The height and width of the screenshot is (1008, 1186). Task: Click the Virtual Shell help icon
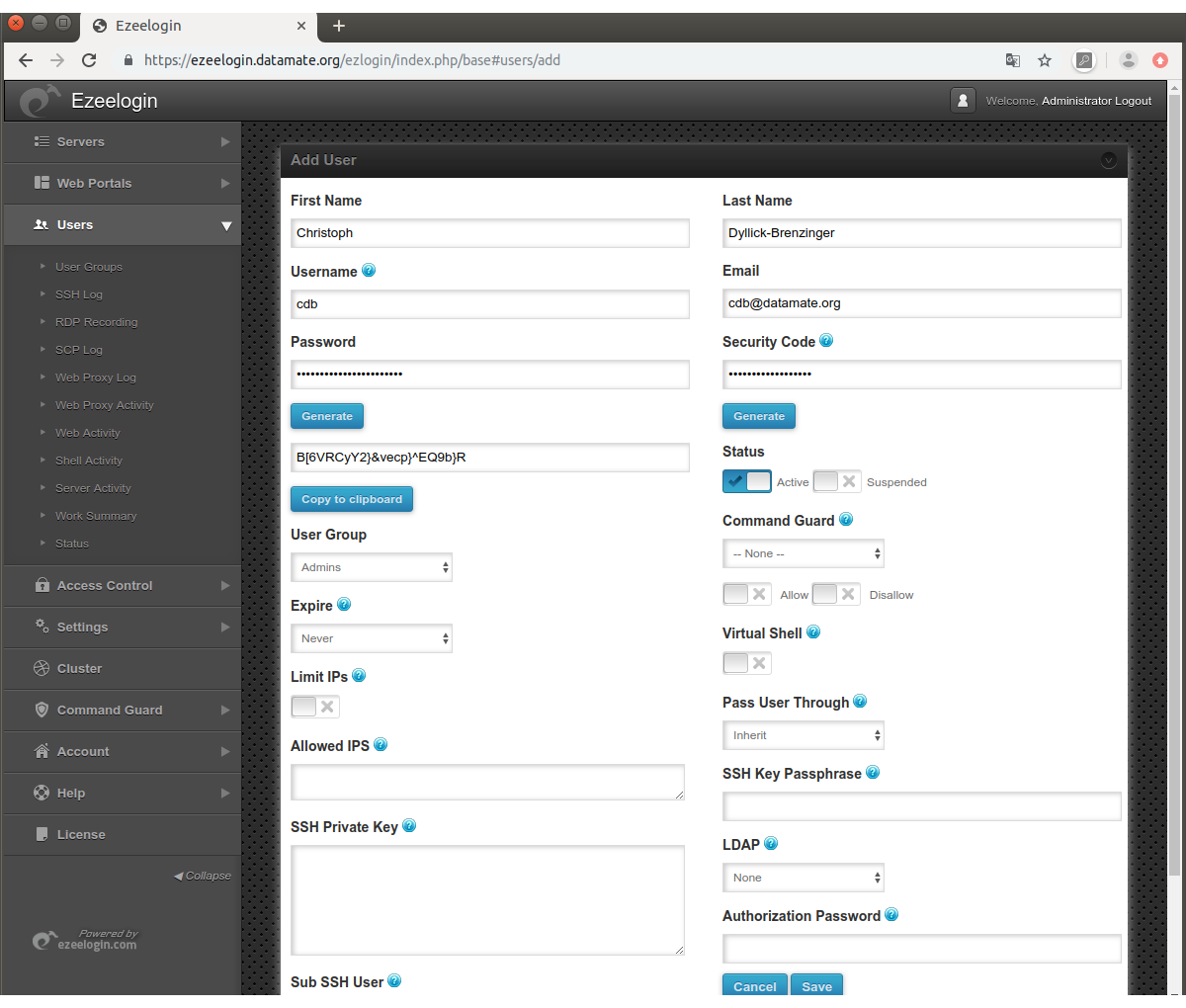pyautogui.click(x=813, y=632)
